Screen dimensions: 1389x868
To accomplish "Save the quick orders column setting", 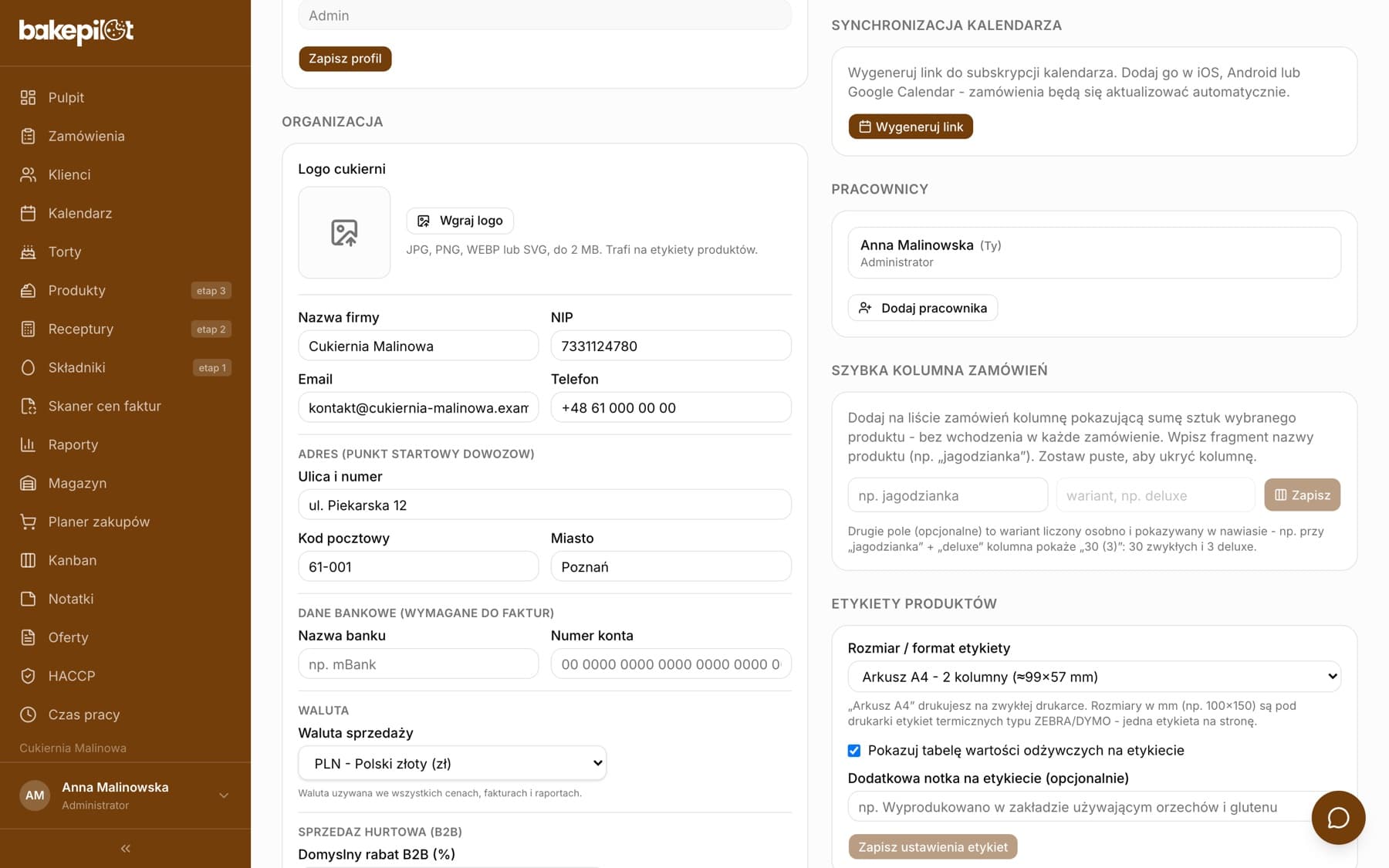I will click(1302, 495).
